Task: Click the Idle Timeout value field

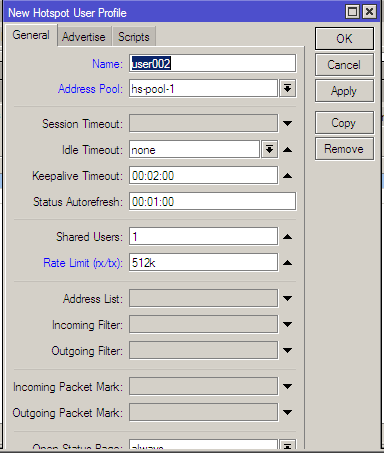Action: pos(194,150)
